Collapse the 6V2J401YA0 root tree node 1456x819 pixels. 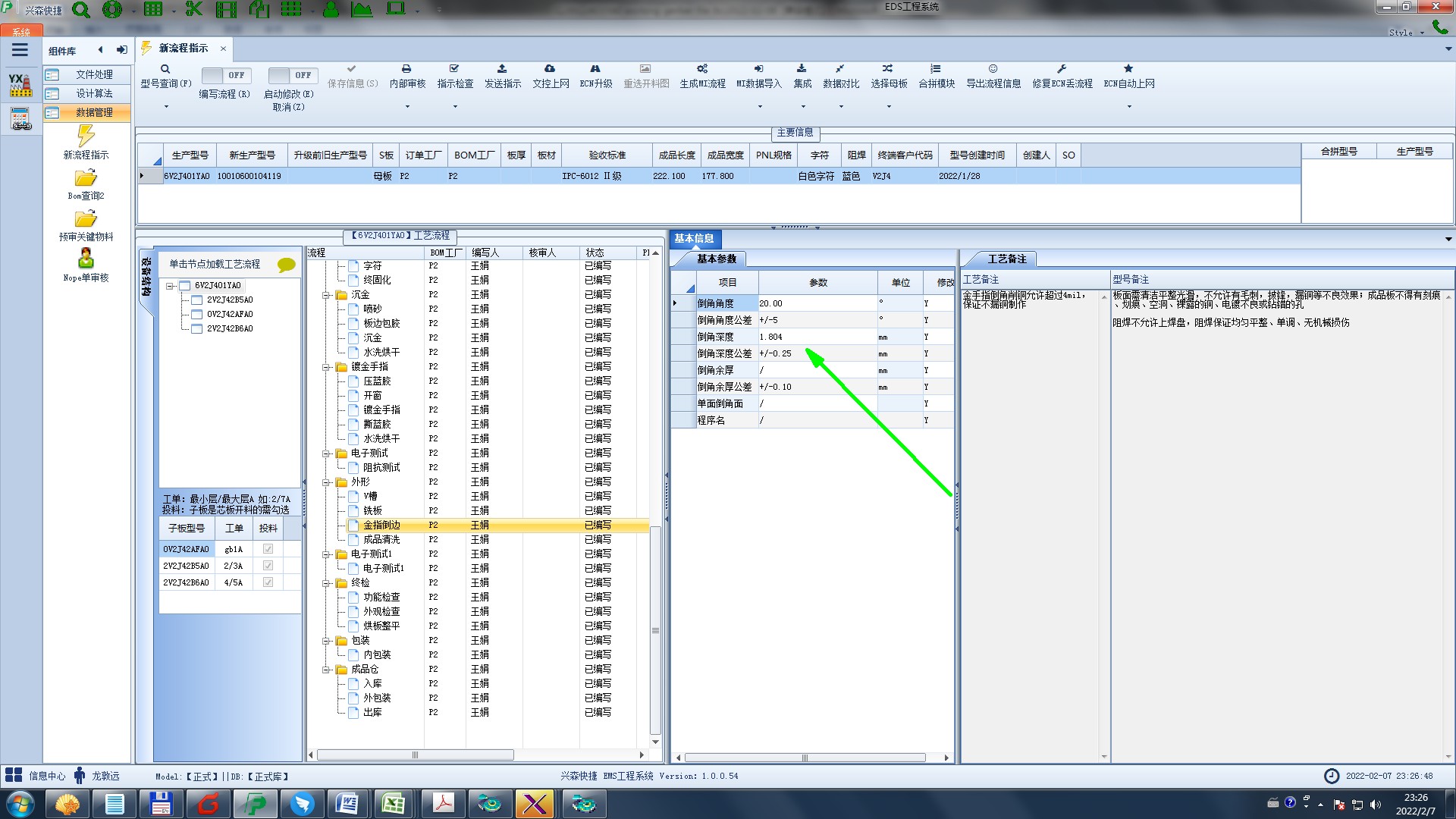coord(170,286)
